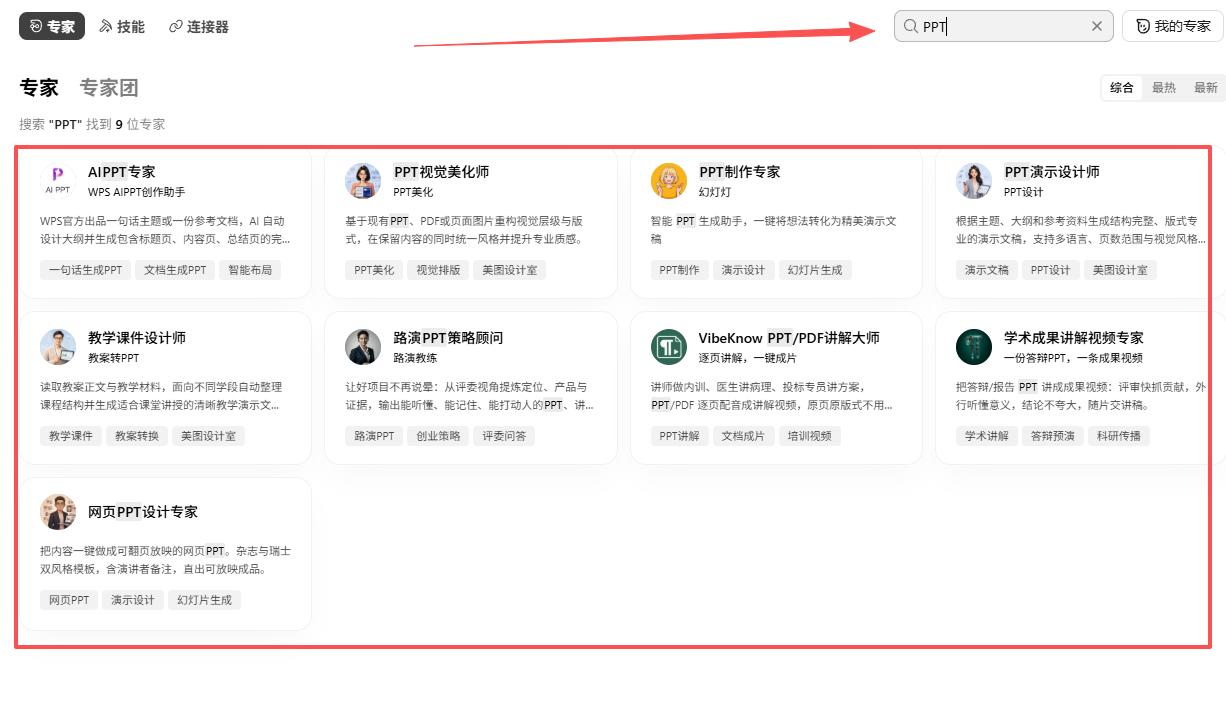Sort results by 最新
The height and width of the screenshot is (702, 1226).
click(x=1205, y=88)
